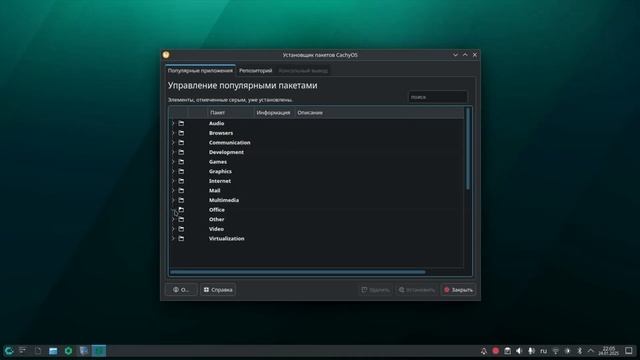The height and width of the screenshot is (360, 640).
Task: Open the file manager from taskbar
Action: (x=53, y=351)
